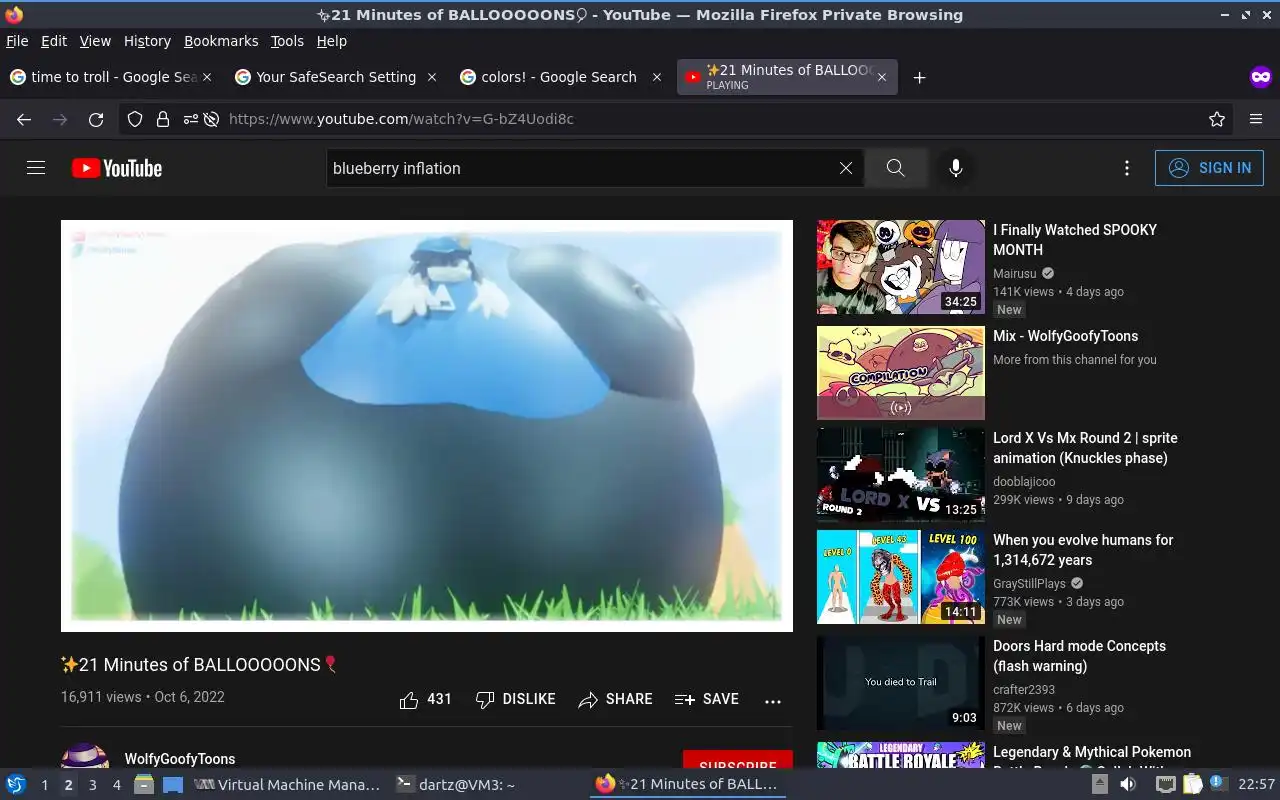1280x800 pixels.
Task: Switch to workspace 3 in taskbar
Action: pyautogui.click(x=92, y=785)
